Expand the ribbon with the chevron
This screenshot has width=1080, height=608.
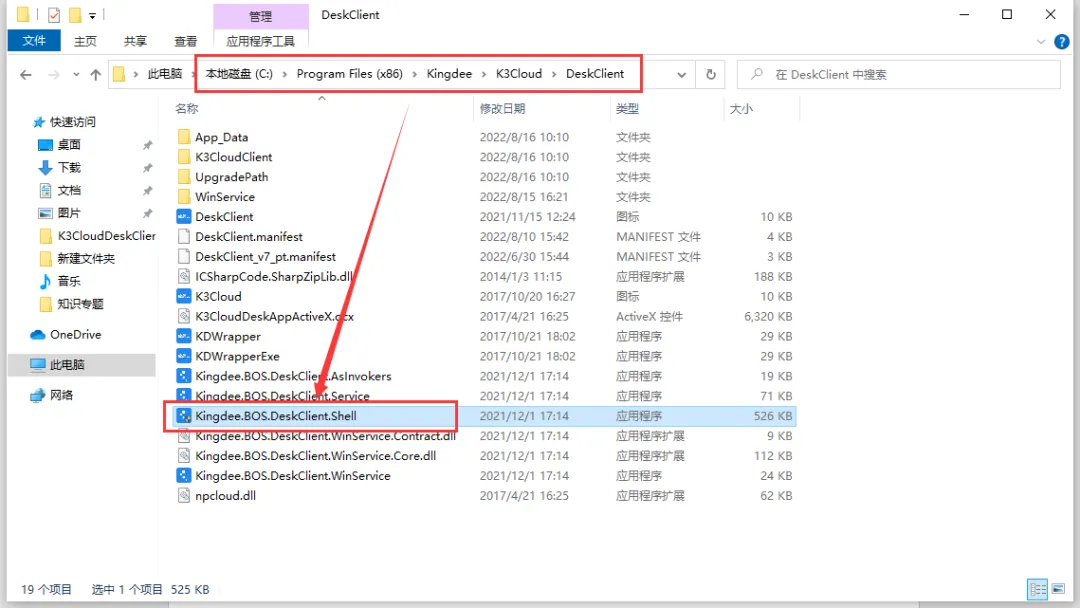tap(1041, 42)
